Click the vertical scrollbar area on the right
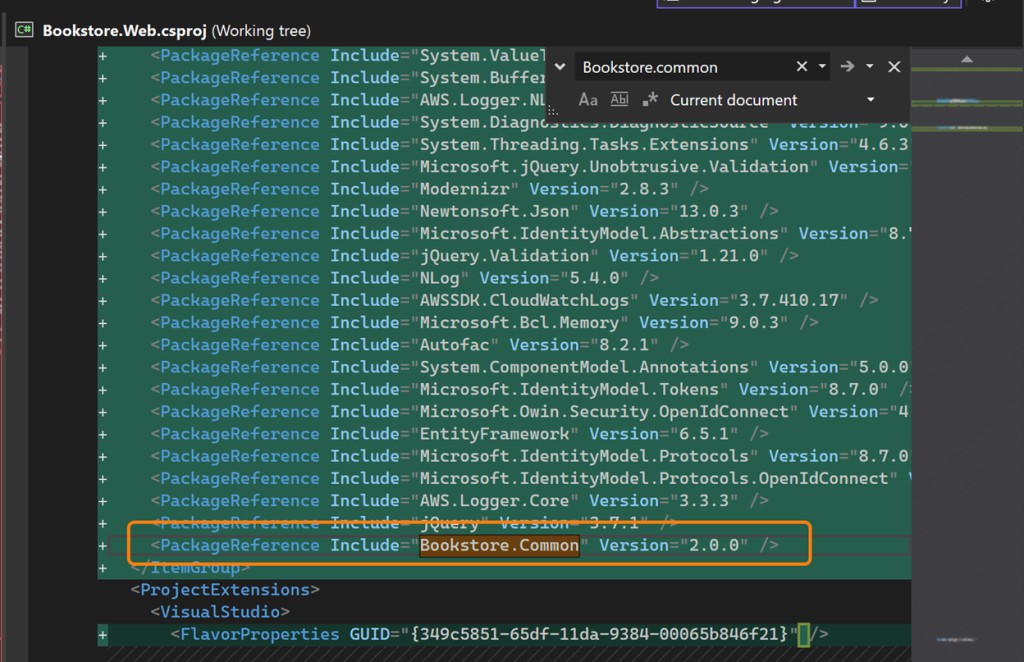The image size is (1024, 662). pyautogui.click(x=1016, y=350)
